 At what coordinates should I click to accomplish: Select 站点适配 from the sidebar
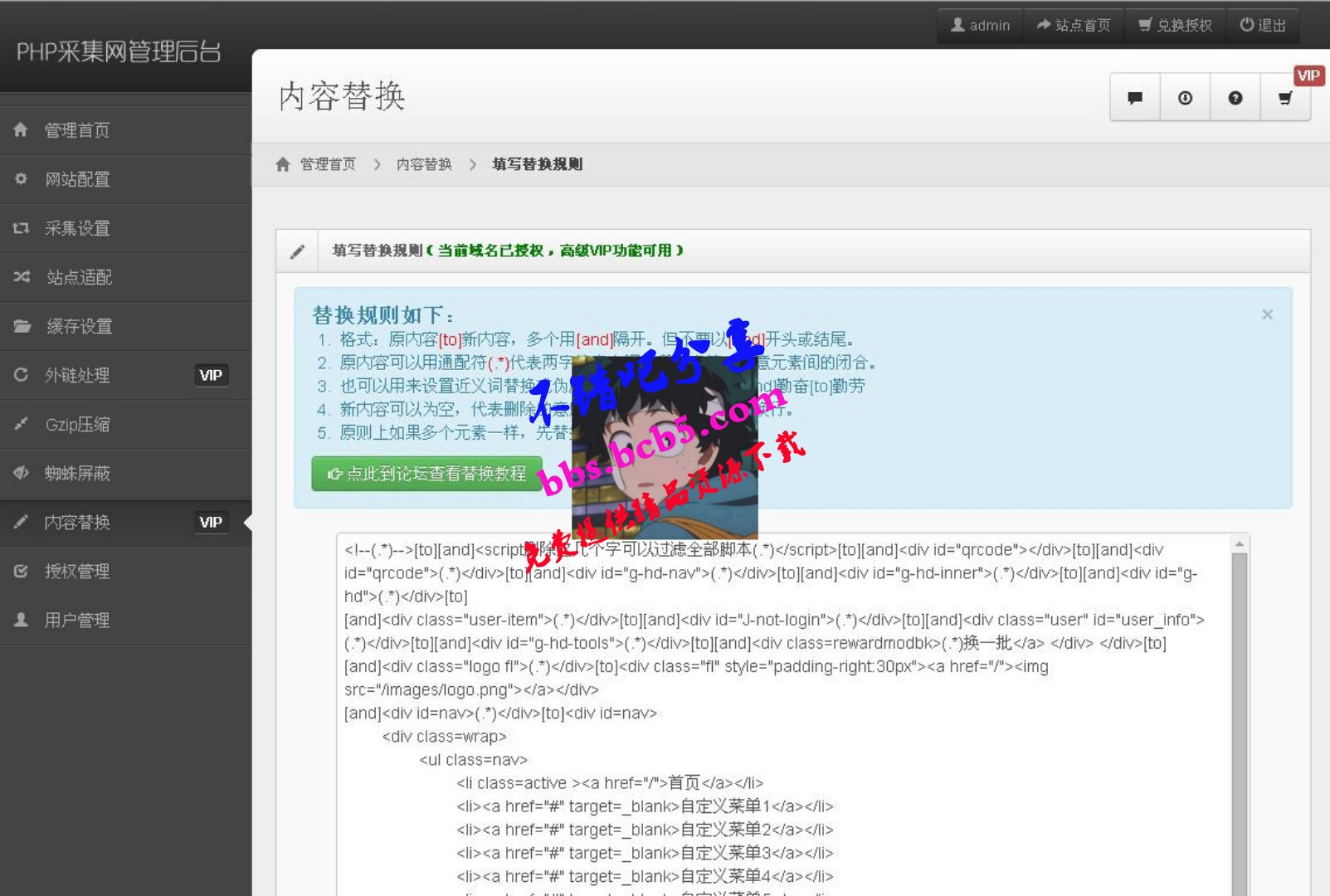coord(79,277)
